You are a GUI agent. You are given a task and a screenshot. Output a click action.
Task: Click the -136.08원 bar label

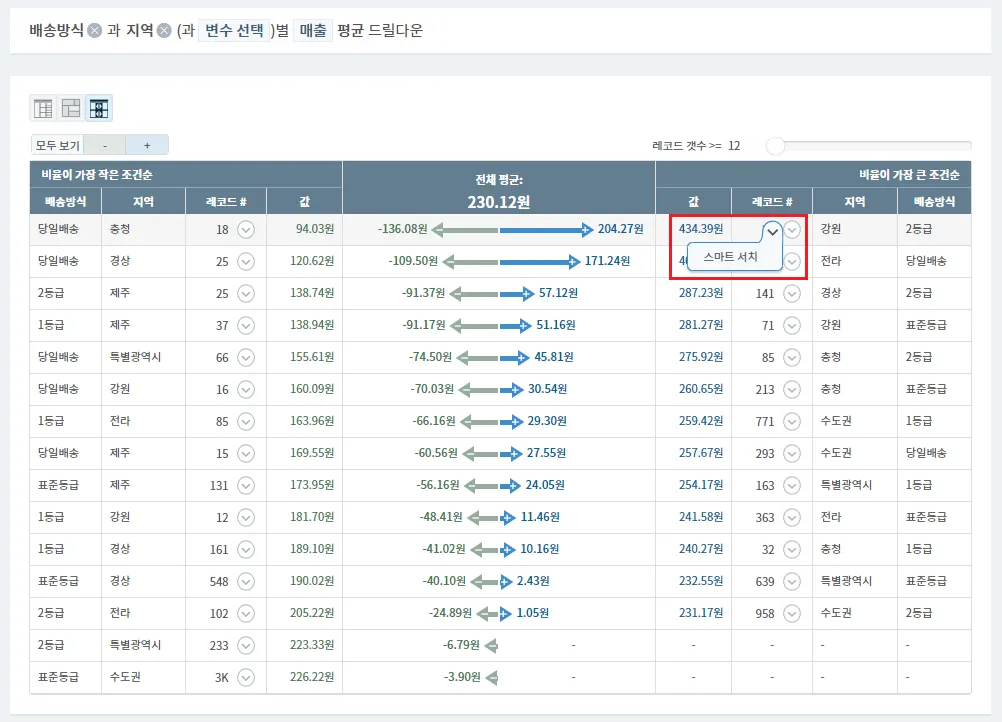(x=403, y=229)
